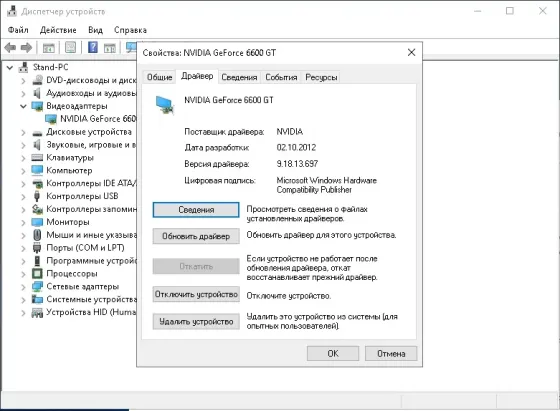The width and height of the screenshot is (560, 411).
Task: Click the DVD drives category icon
Action: click(37, 80)
